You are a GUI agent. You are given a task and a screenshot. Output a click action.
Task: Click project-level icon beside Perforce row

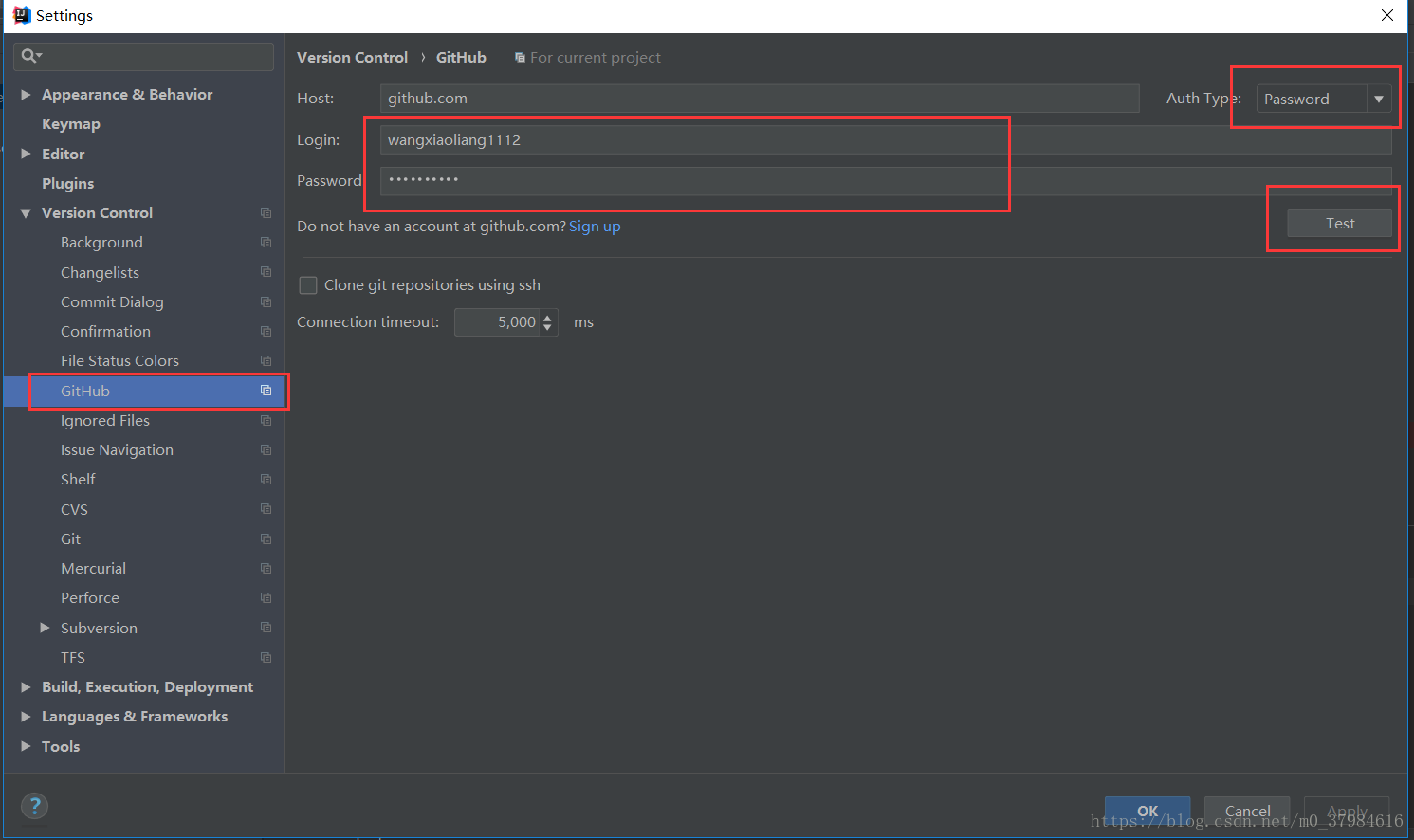266,598
